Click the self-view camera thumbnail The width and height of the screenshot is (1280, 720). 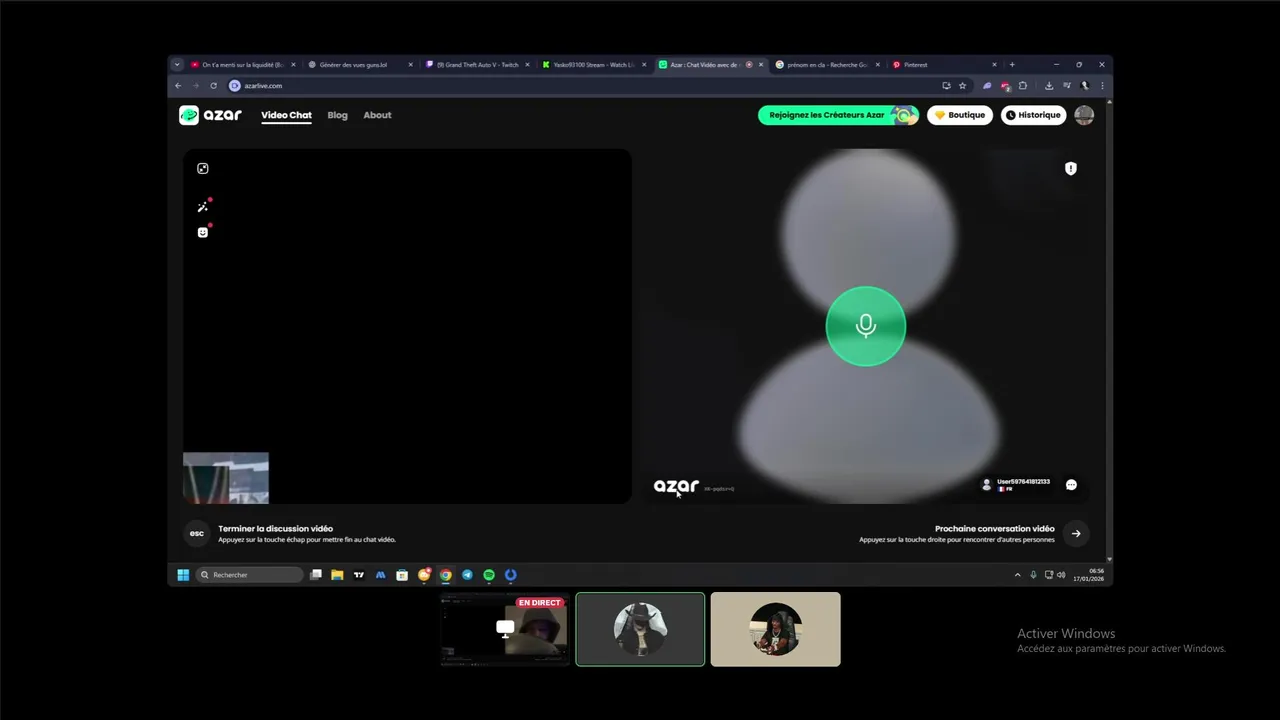point(226,478)
